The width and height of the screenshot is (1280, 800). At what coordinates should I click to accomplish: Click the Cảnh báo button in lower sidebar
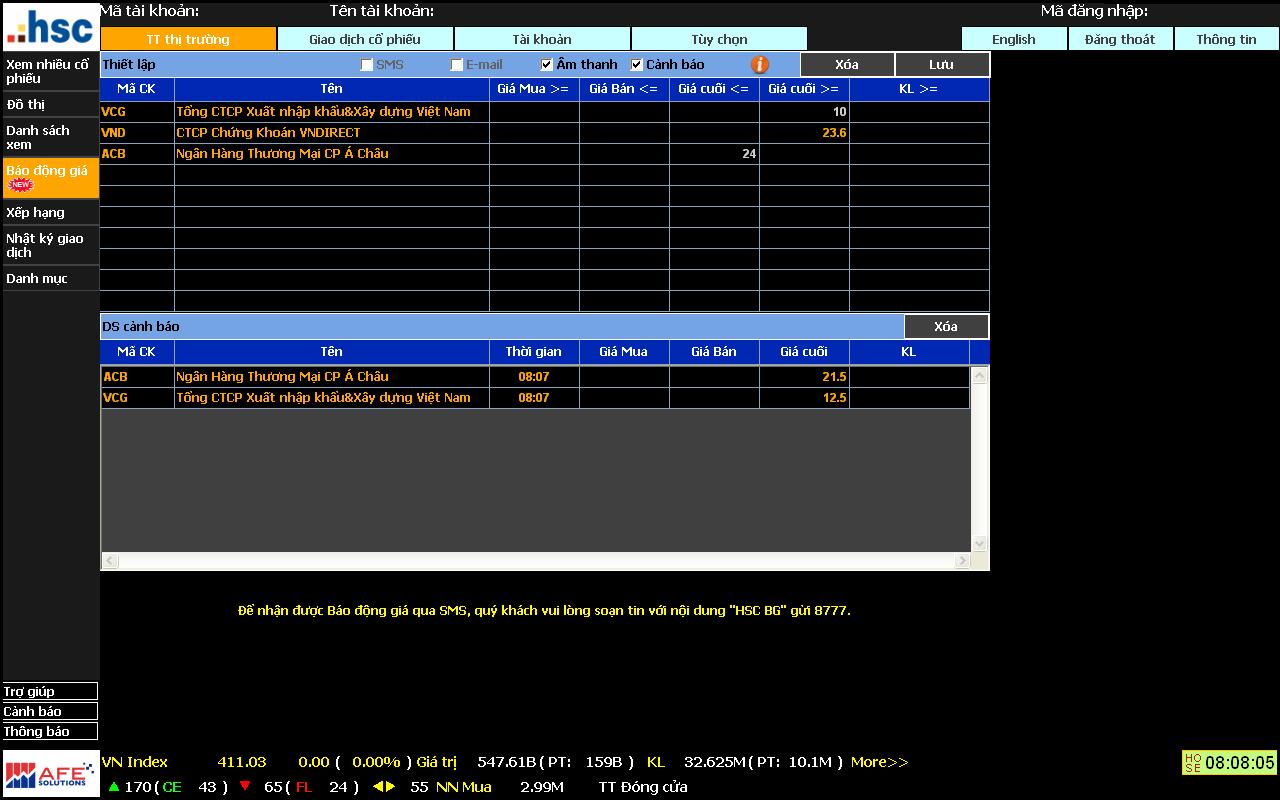tap(50, 711)
